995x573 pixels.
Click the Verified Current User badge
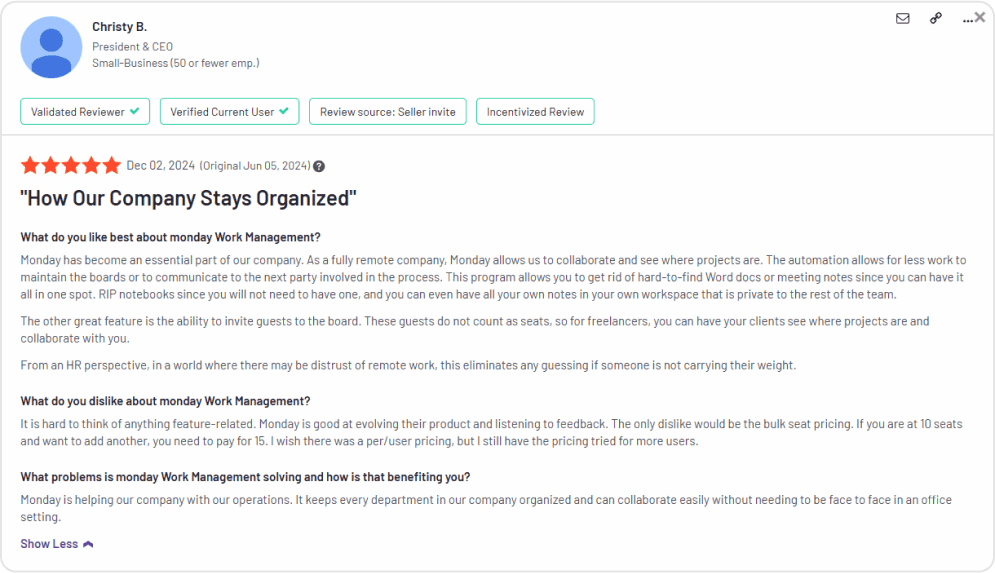[x=229, y=112]
